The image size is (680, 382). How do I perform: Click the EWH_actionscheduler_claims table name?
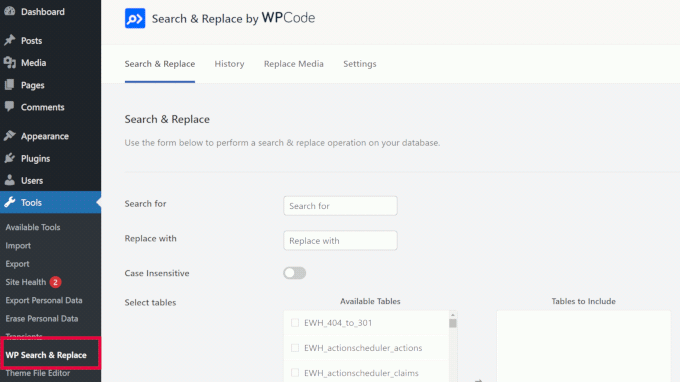361,373
